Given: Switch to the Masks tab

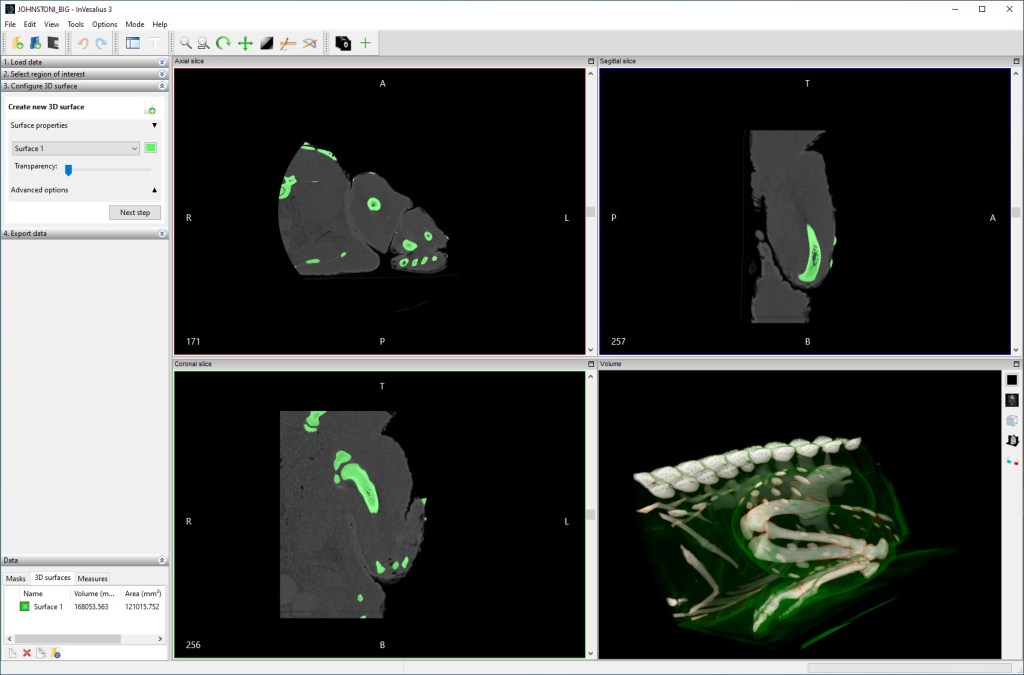Looking at the screenshot, I should [15, 578].
